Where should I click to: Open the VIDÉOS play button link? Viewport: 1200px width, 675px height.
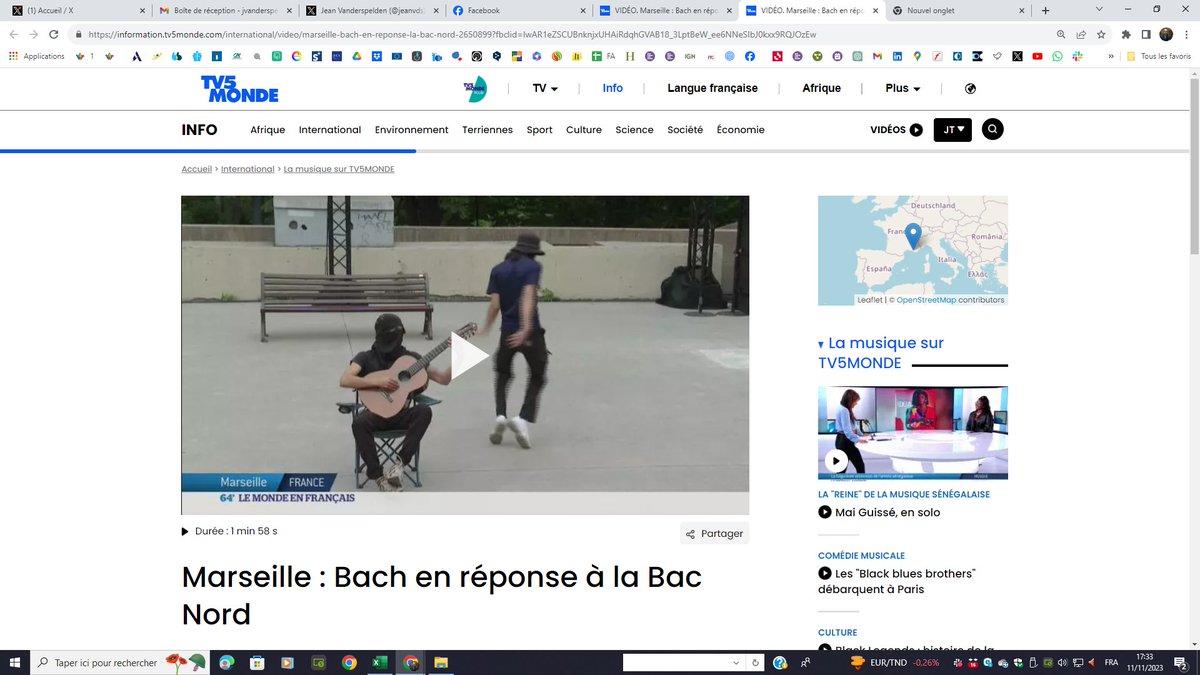point(896,130)
